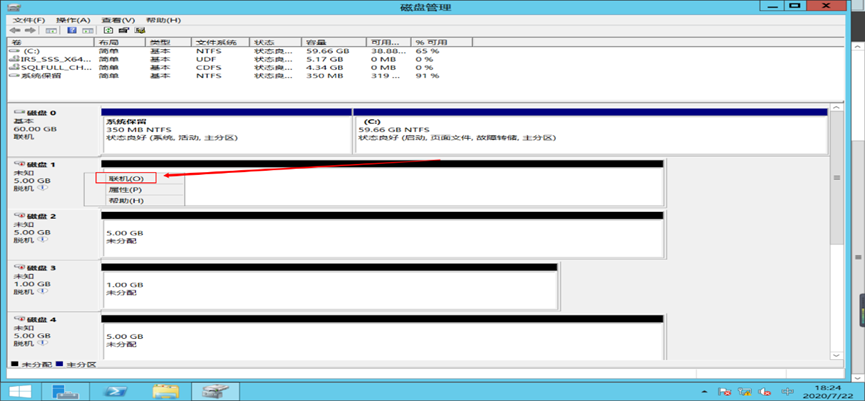Click the Action Center flag tray icon
This screenshot has height=401, width=865.
click(725, 392)
